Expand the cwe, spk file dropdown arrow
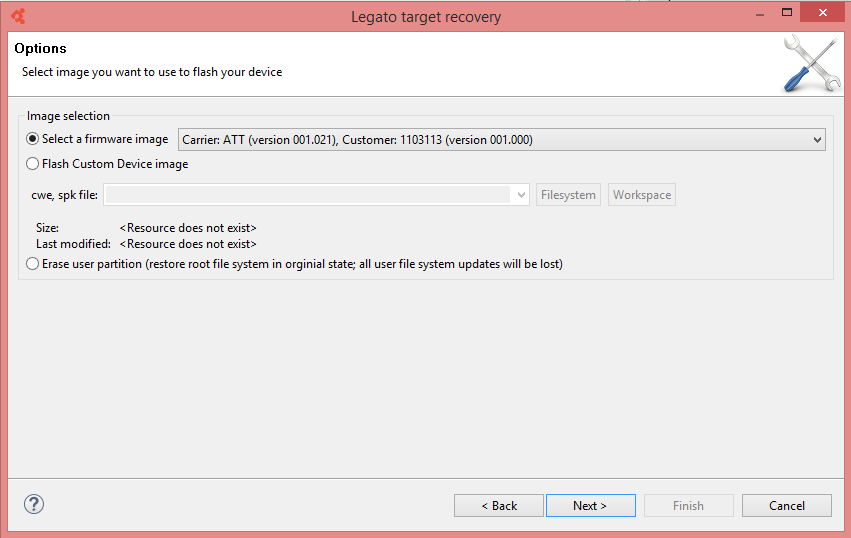Image resolution: width=851 pixels, height=538 pixels. click(521, 195)
